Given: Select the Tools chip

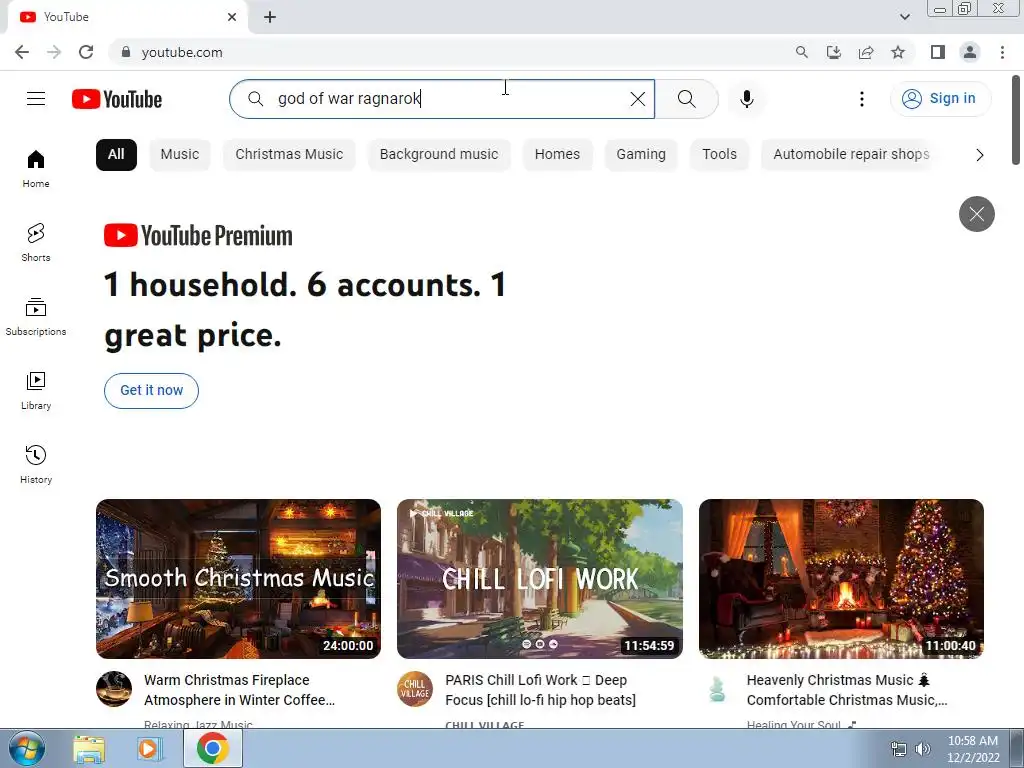Looking at the screenshot, I should (719, 155).
